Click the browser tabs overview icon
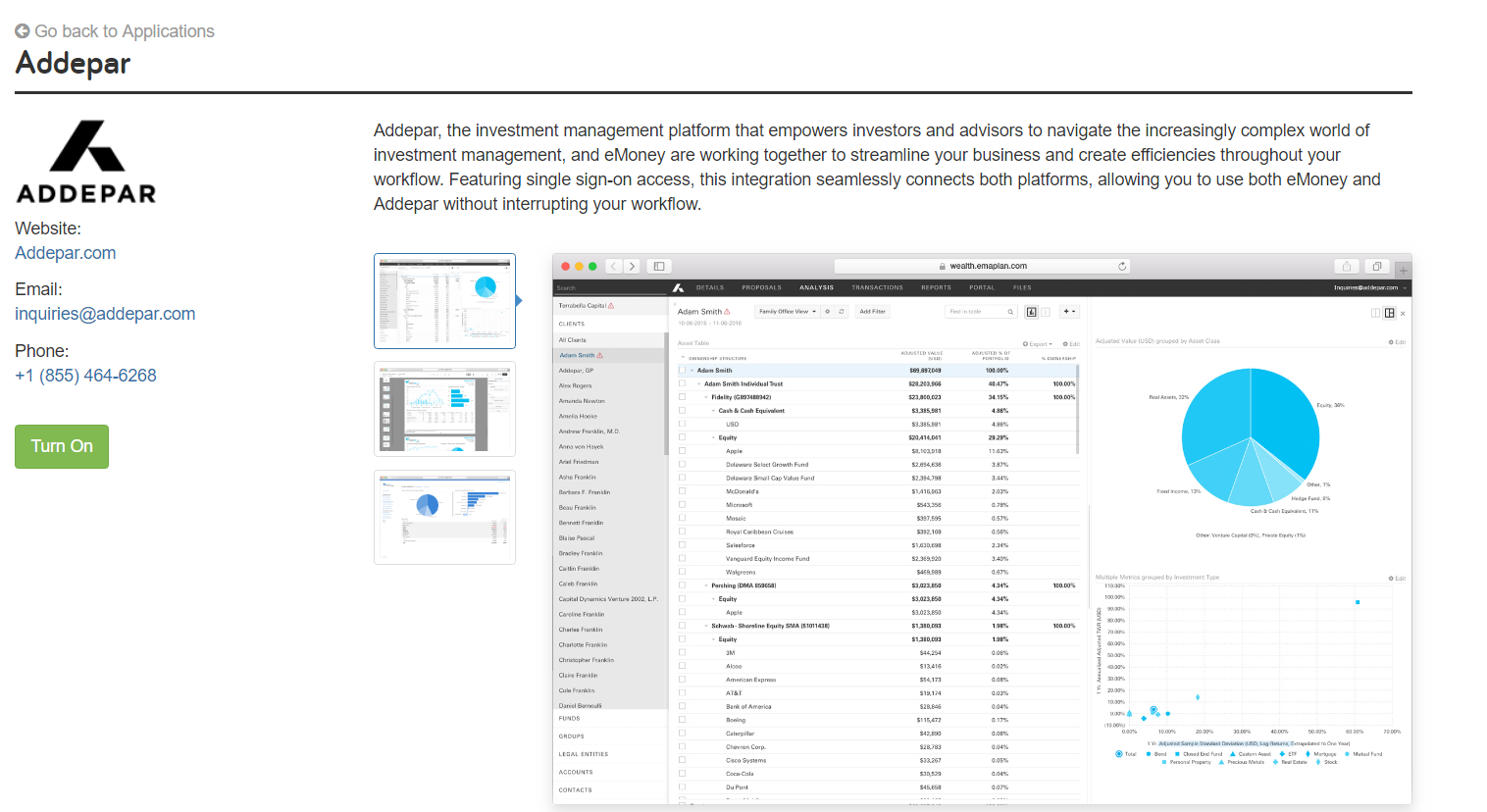Viewport: 1487px width, 812px height. [x=1377, y=266]
